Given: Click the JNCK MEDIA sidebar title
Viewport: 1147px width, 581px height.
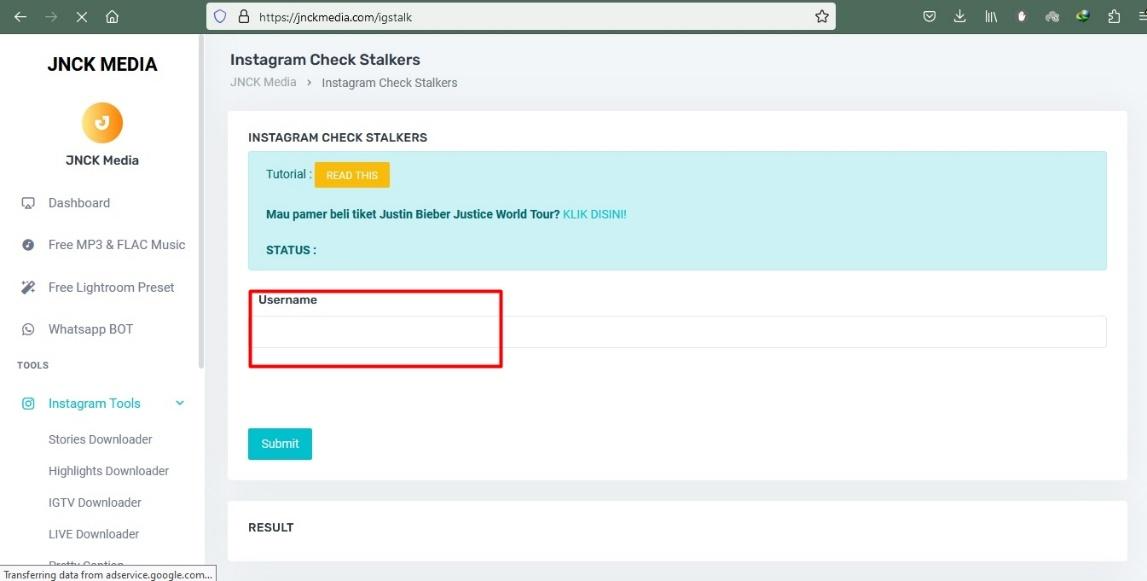Looking at the screenshot, I should [102, 64].
